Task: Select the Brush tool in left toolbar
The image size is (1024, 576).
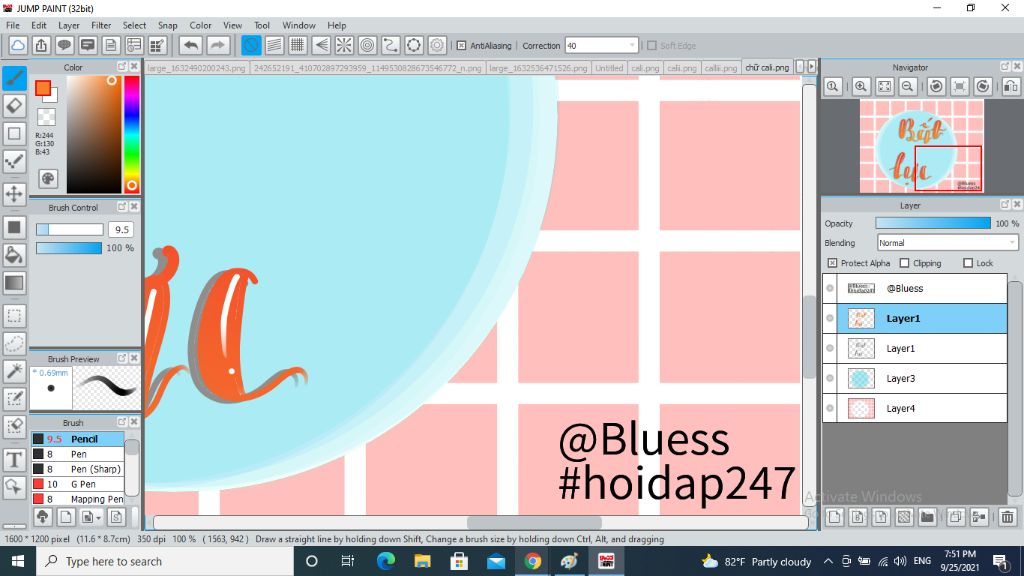Action: click(14, 78)
